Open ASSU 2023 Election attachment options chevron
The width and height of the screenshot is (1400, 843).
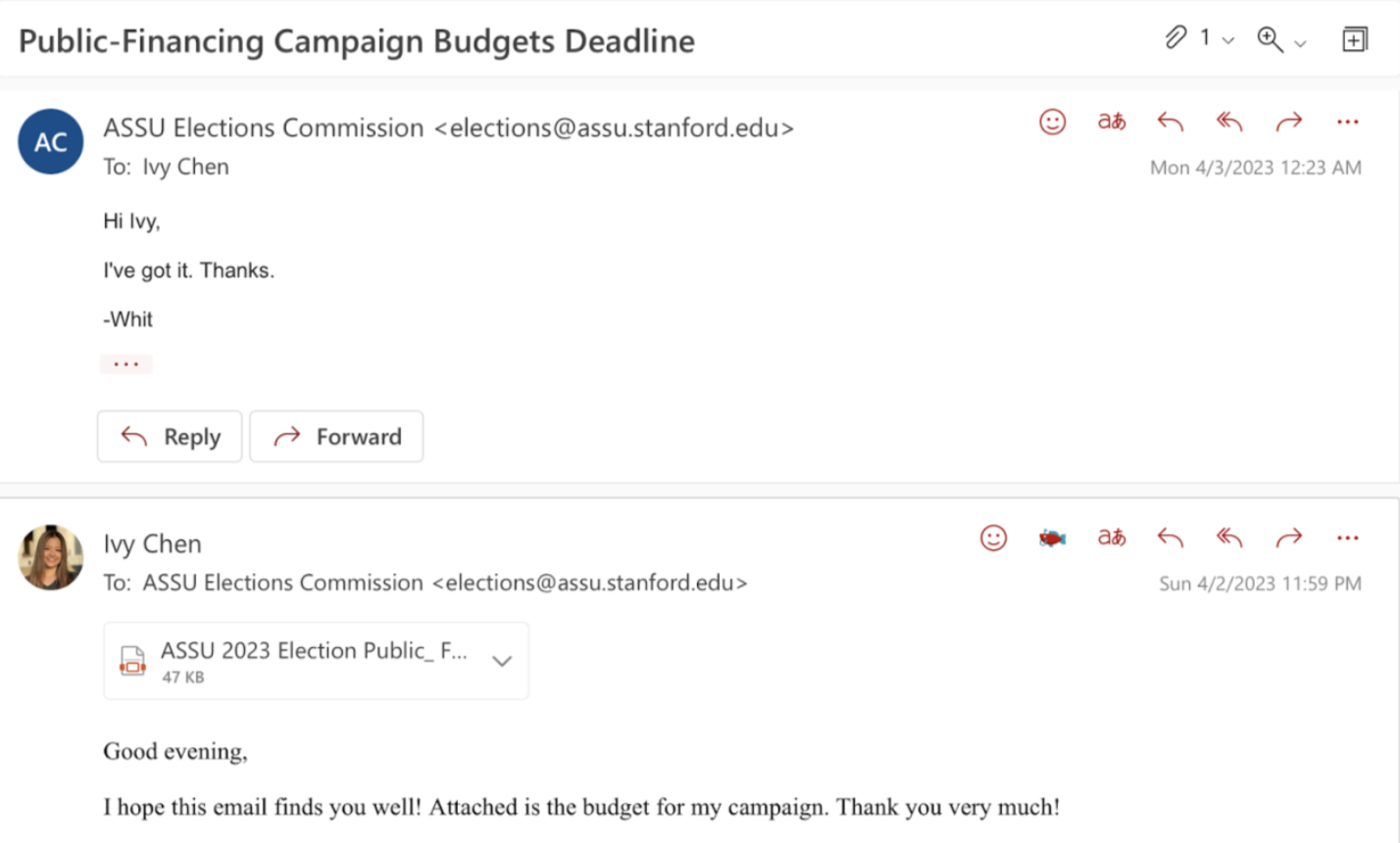point(501,661)
